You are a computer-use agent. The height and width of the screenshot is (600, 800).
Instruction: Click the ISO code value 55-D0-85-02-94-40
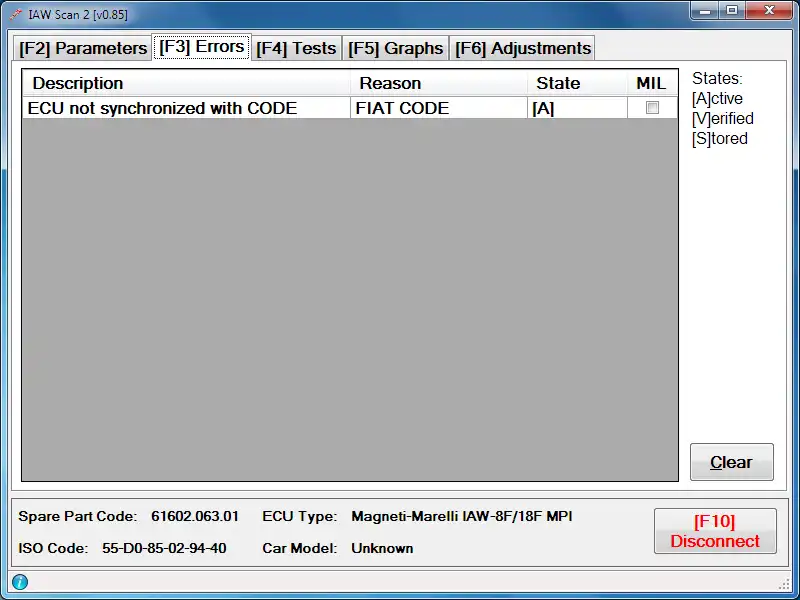(x=164, y=548)
